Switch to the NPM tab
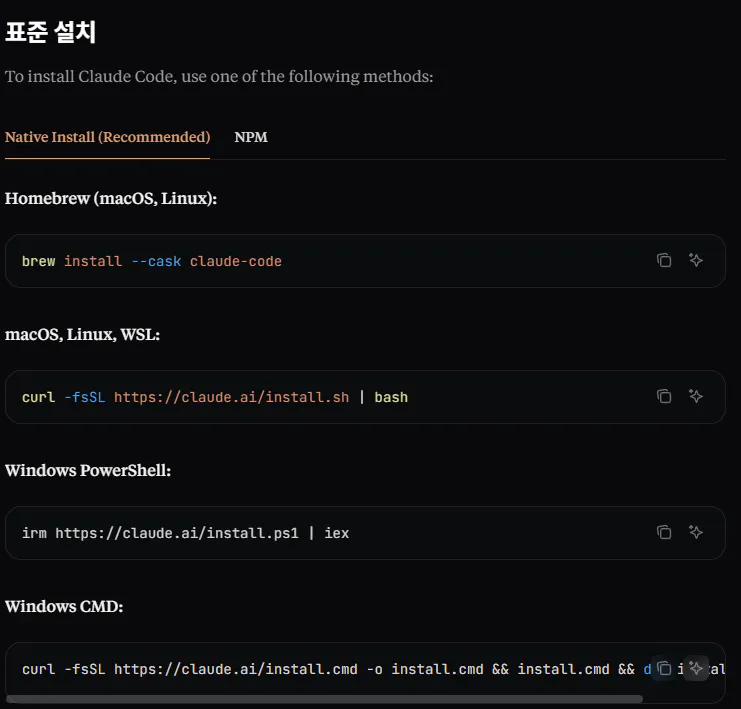741x709 pixels. coord(251,137)
